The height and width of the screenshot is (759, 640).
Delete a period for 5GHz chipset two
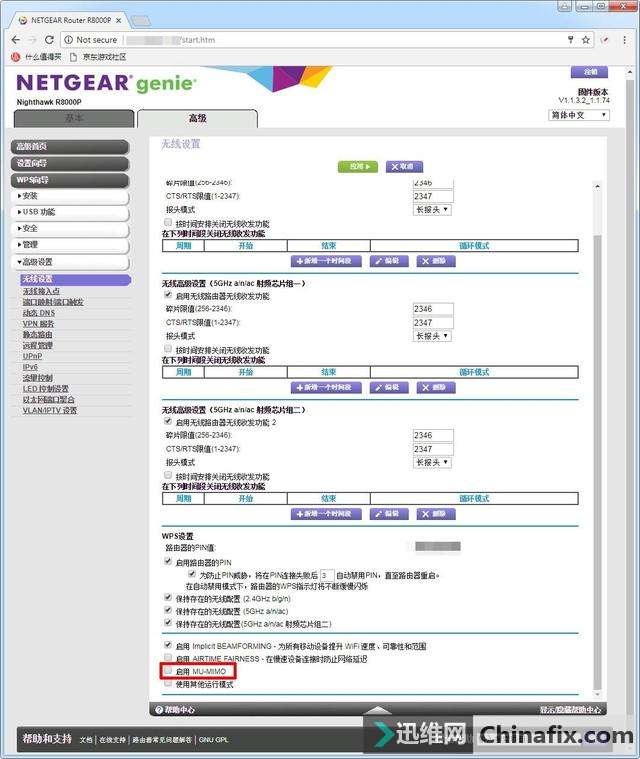tap(436, 514)
